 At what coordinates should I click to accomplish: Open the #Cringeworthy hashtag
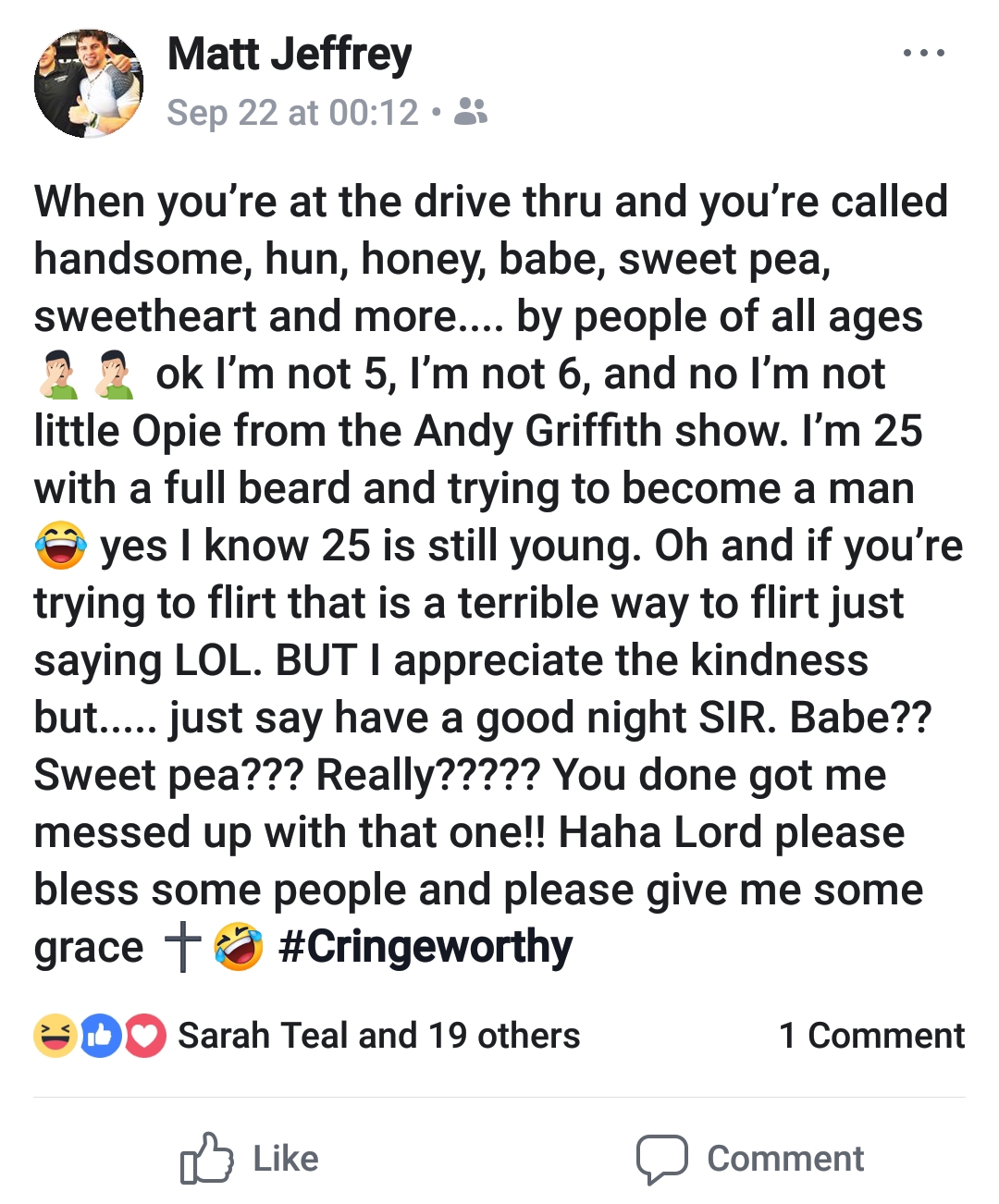[425, 946]
